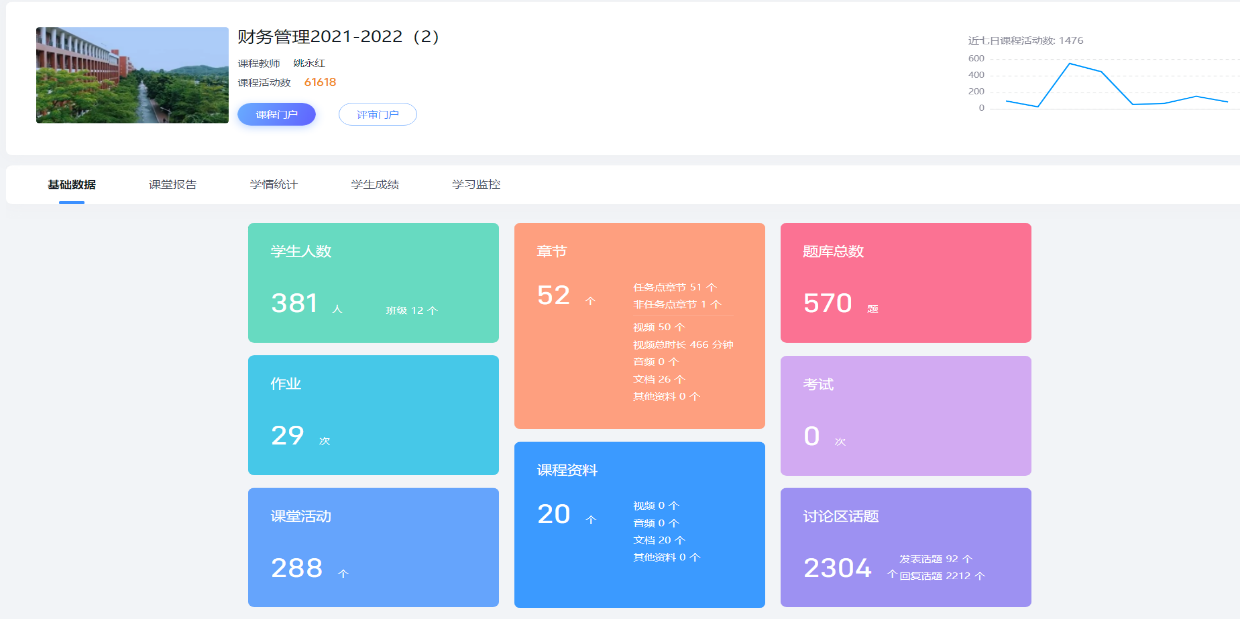Click the 课程门户 button
The image size is (1240, 619).
(x=276, y=115)
